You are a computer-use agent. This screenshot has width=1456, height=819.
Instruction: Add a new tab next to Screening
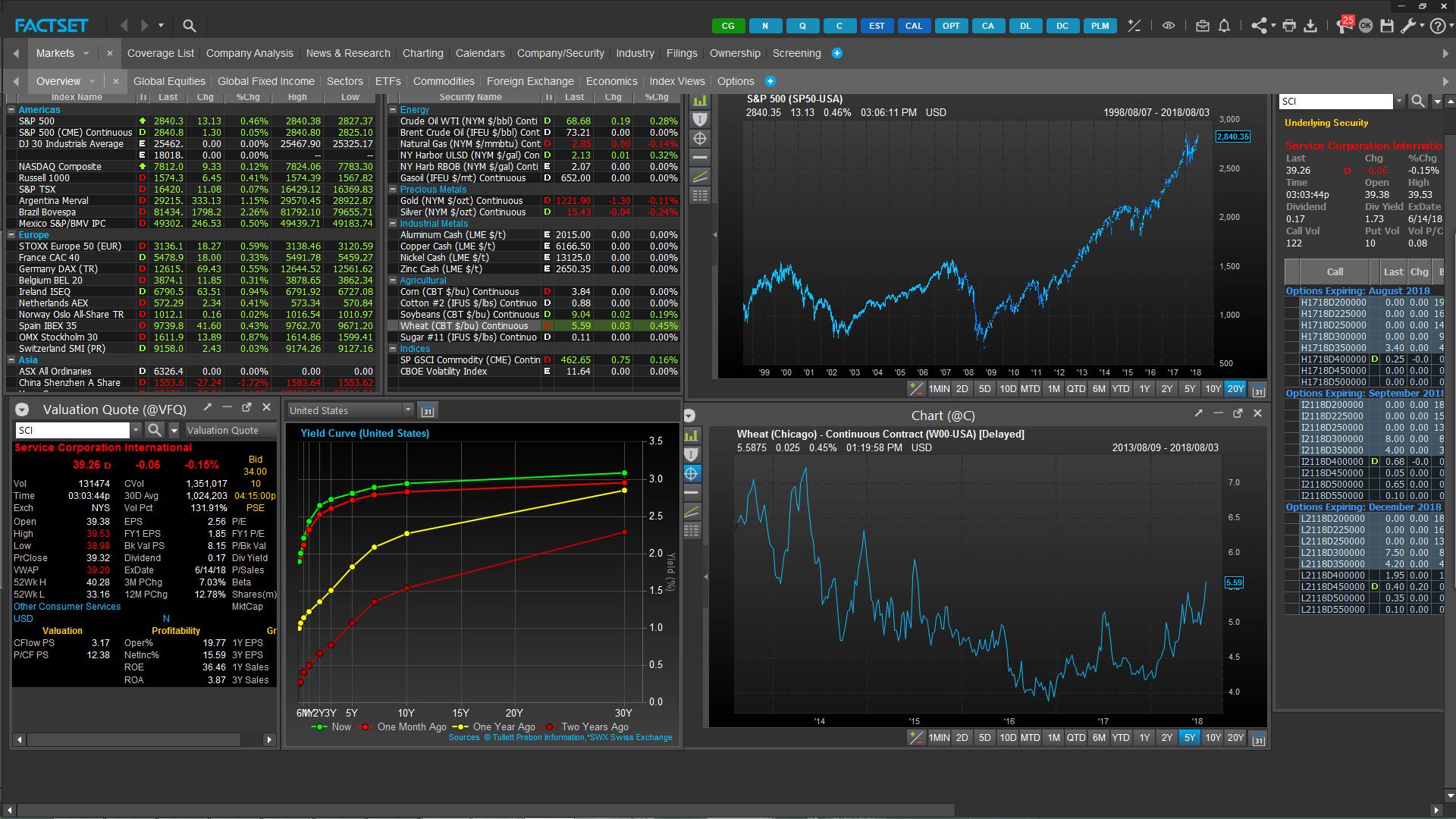(837, 53)
